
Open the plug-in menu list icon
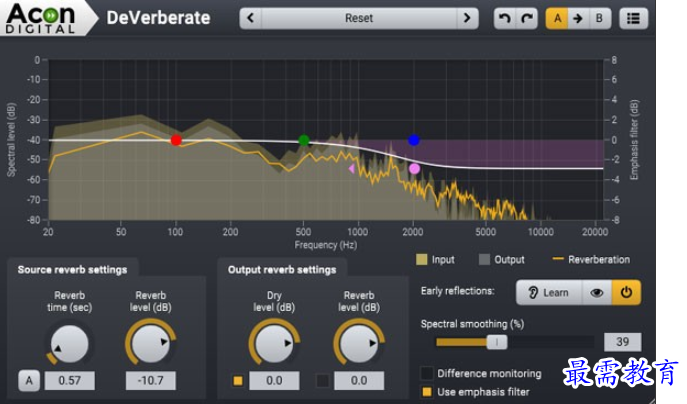click(633, 18)
